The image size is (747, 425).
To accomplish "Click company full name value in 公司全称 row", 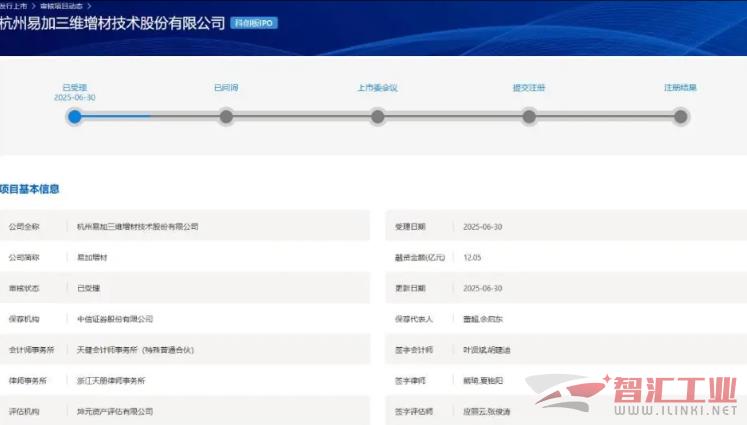I will 138,227.
